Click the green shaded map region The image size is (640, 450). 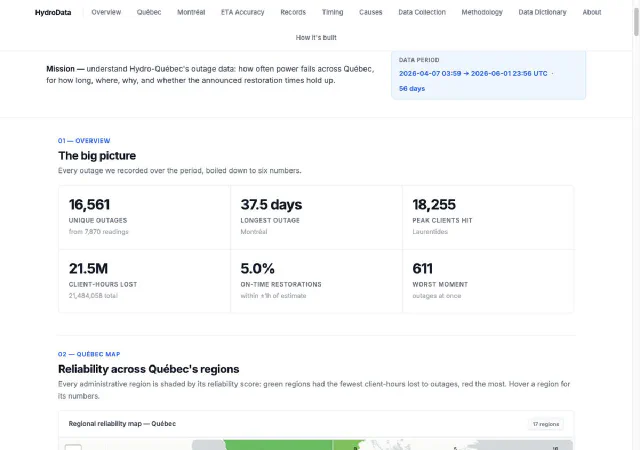point(278,445)
